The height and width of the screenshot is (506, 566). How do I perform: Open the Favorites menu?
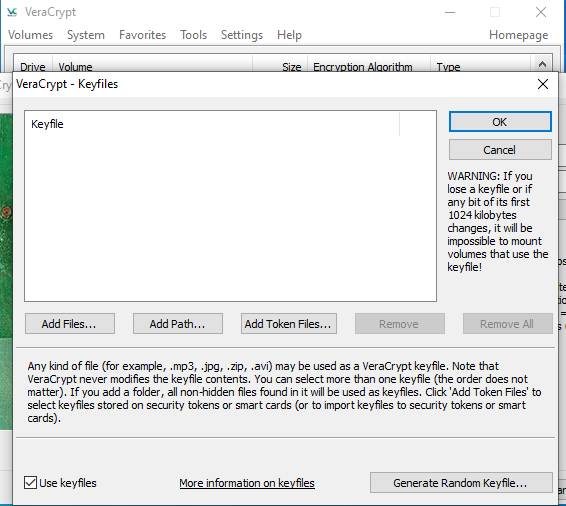click(142, 35)
